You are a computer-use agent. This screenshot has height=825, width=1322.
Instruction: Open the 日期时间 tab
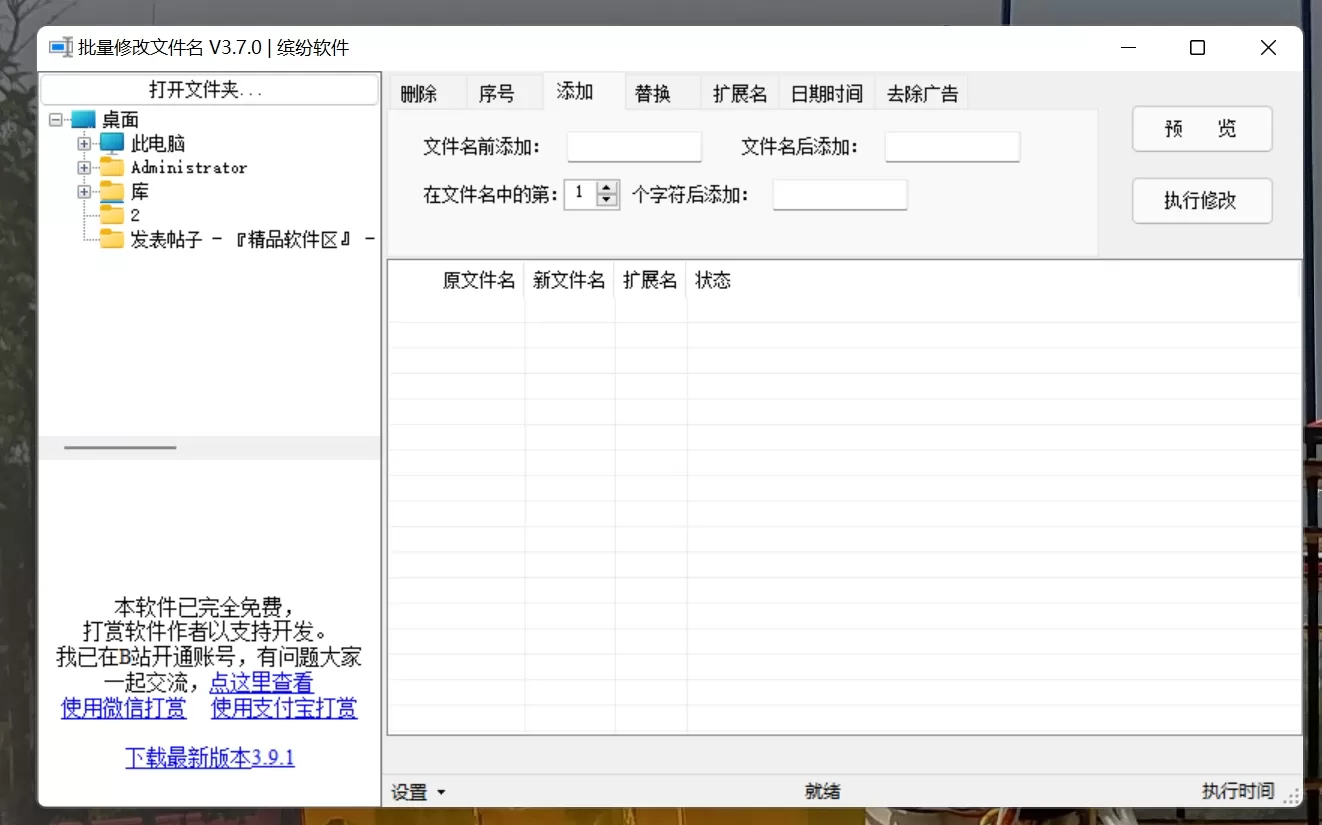[x=827, y=92]
